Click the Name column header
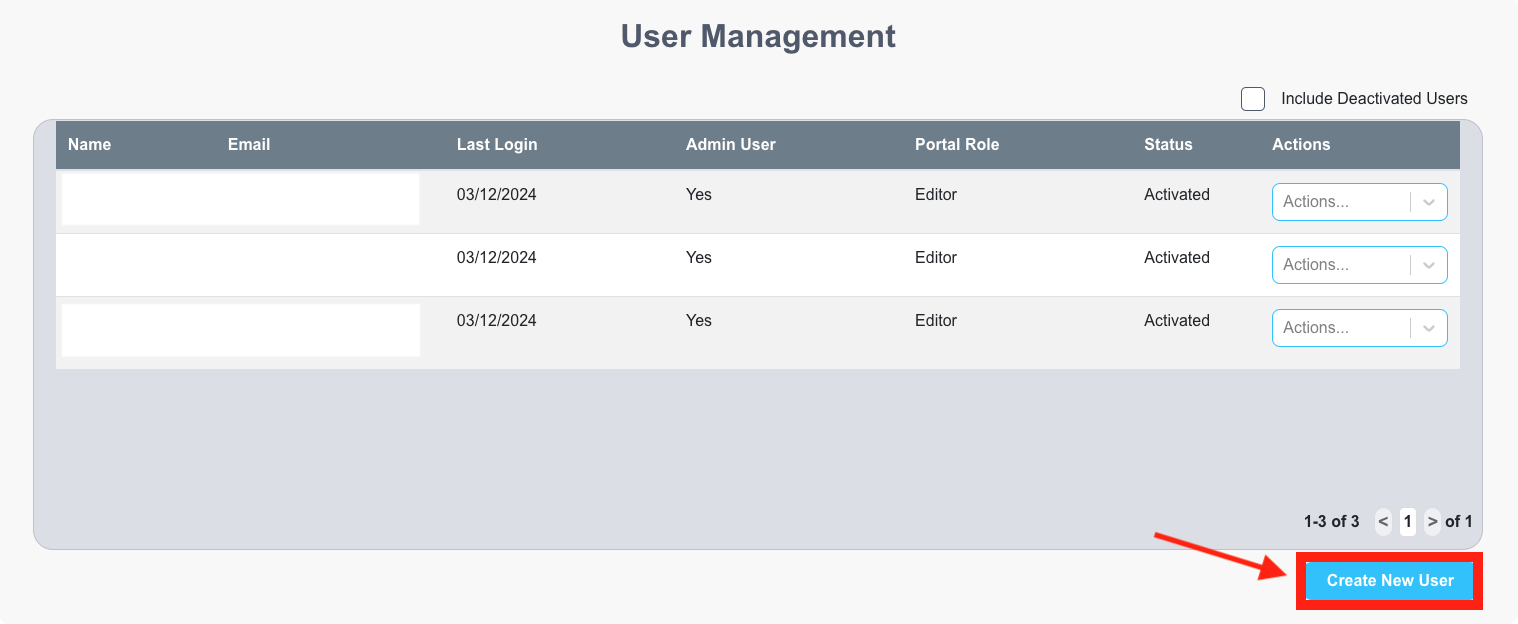This screenshot has width=1518, height=624. [x=89, y=144]
